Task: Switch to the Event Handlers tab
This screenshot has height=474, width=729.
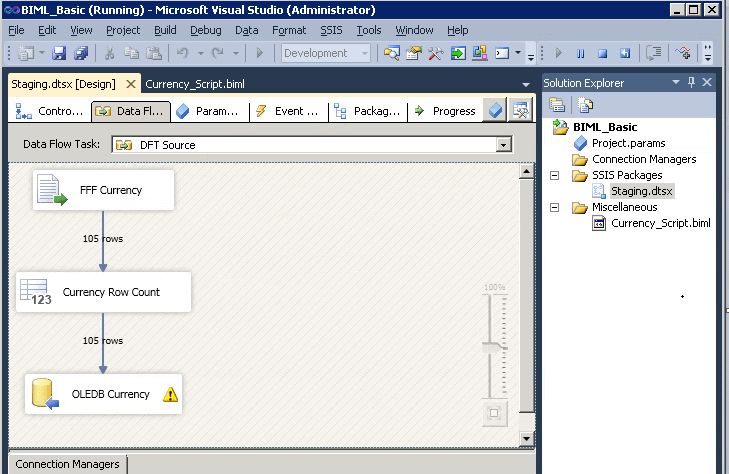Action: point(289,111)
